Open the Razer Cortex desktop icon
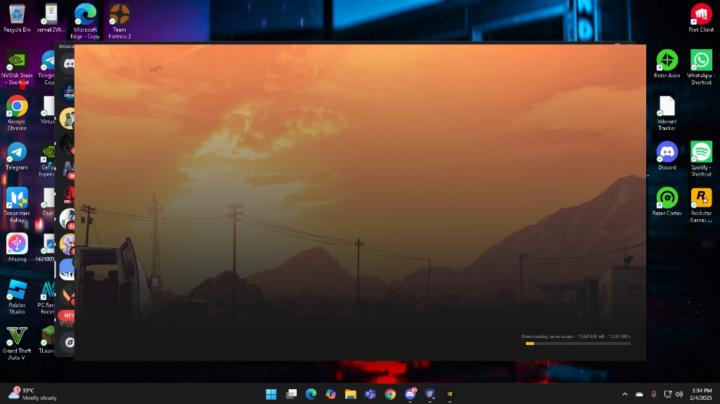Image resolution: width=720 pixels, height=404 pixels. coord(667,201)
